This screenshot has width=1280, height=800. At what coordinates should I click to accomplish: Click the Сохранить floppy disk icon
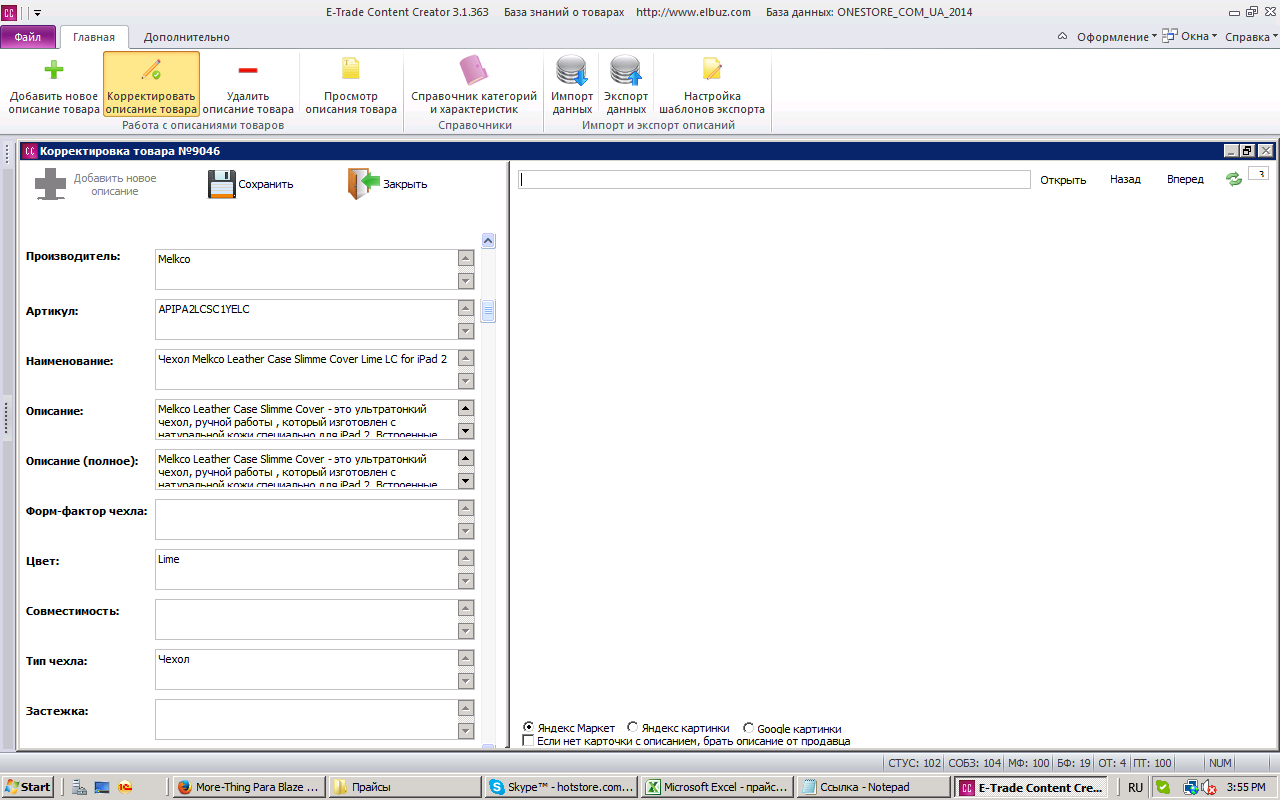tap(222, 184)
